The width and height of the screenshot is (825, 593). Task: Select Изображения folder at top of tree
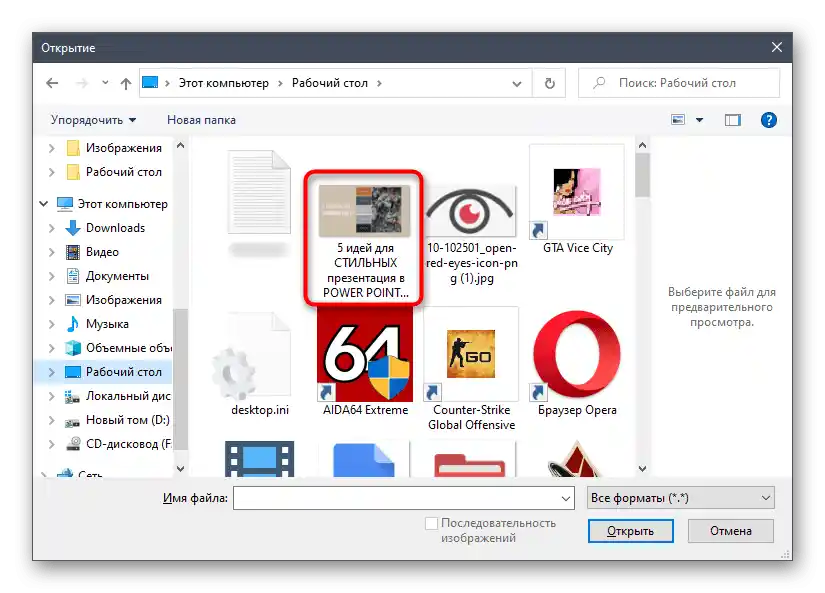pyautogui.click(x=114, y=148)
